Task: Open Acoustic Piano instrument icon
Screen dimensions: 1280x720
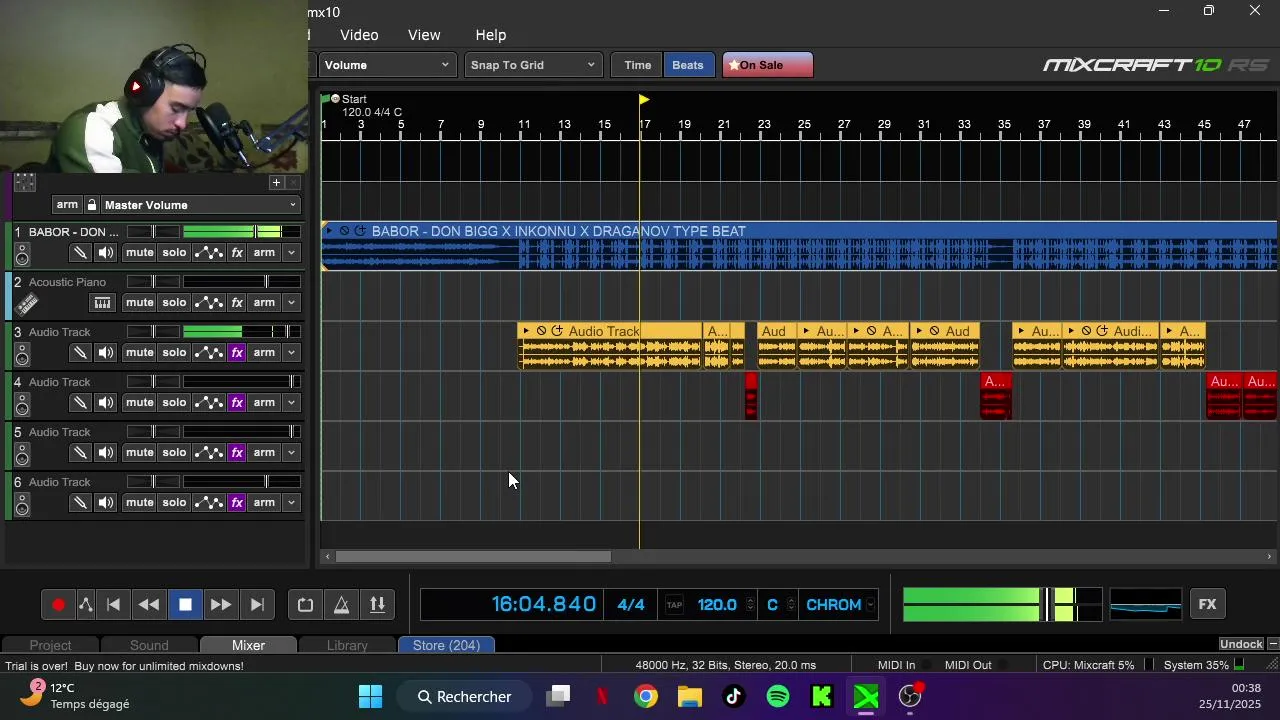Action: point(27,304)
